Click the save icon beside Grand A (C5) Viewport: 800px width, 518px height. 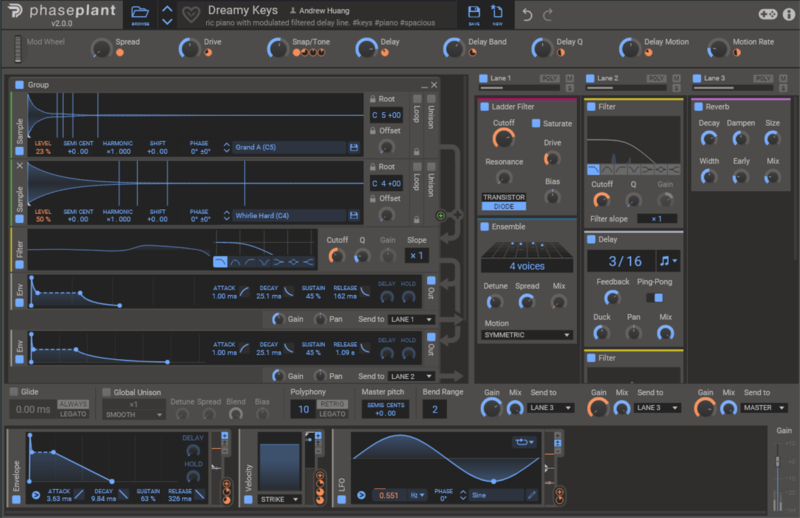[x=353, y=147]
